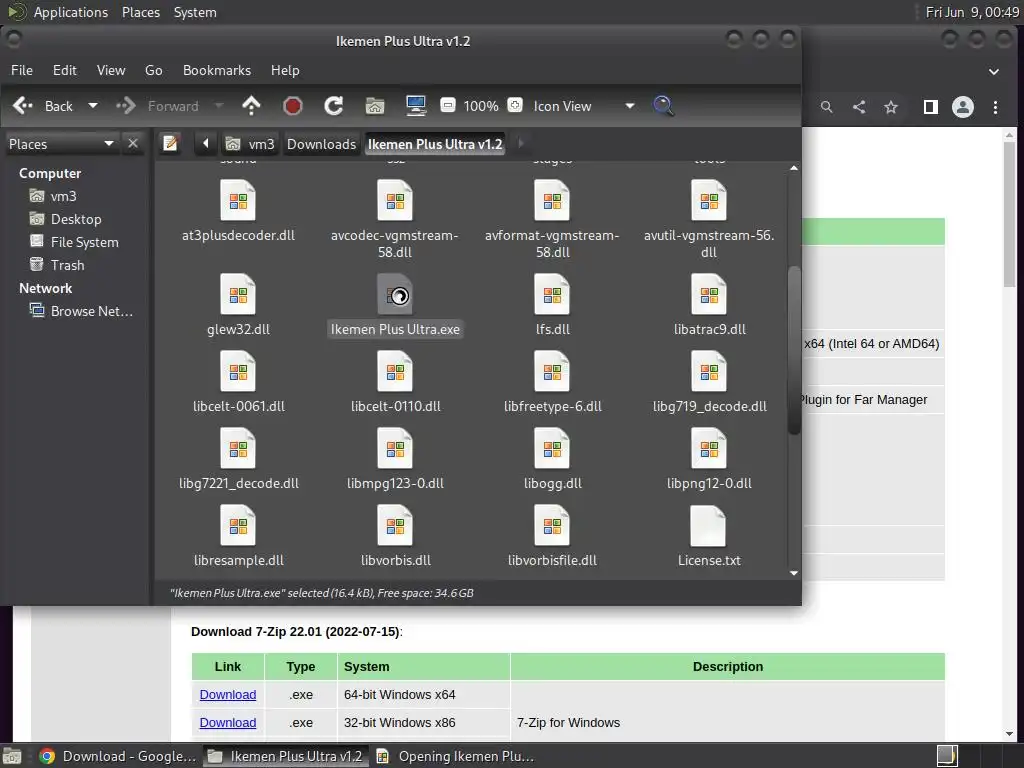Select the avutil-vgmstream-56.dll file icon
1024x768 pixels.
709,200
